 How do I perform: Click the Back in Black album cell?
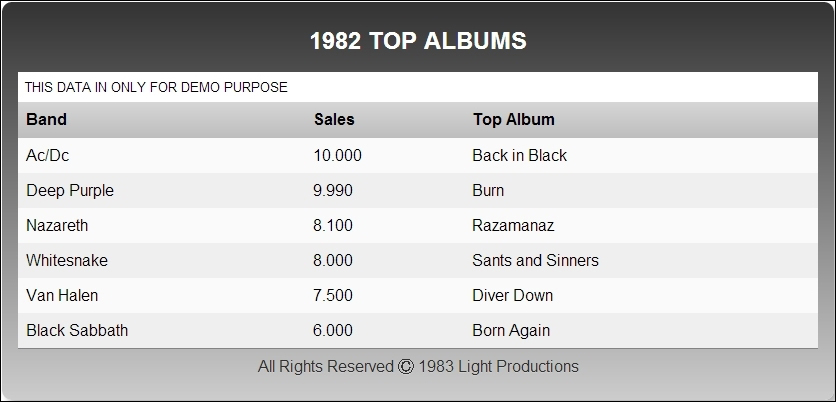(x=520, y=156)
